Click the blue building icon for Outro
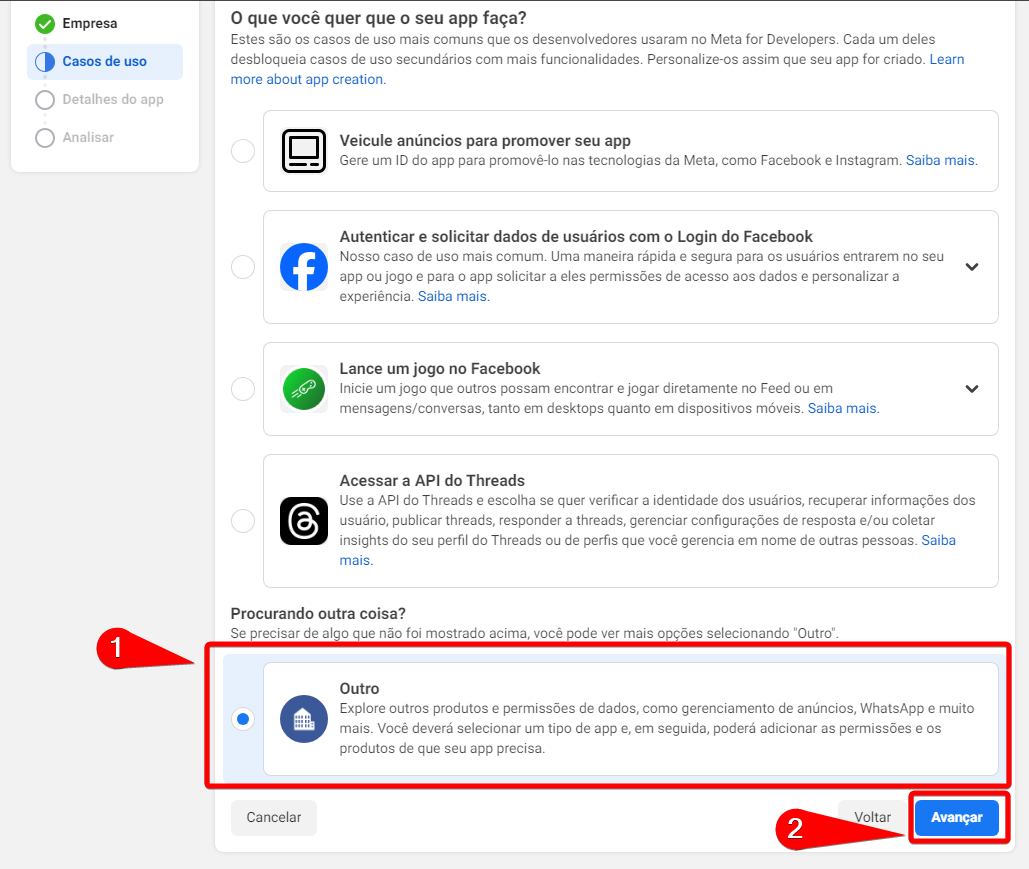 pyautogui.click(x=304, y=719)
